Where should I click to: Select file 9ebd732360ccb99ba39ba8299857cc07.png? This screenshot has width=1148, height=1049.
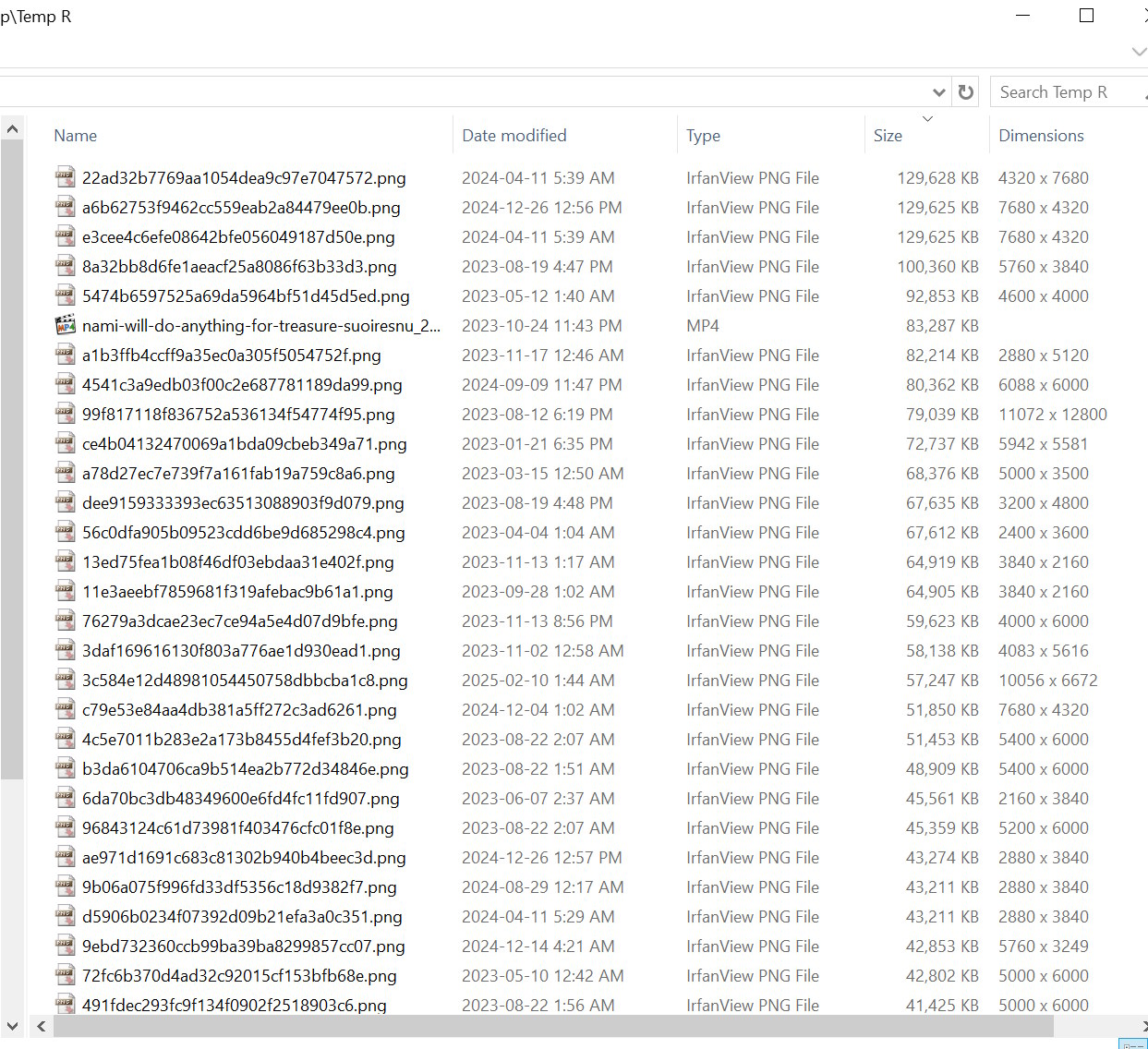pyautogui.click(x=244, y=947)
